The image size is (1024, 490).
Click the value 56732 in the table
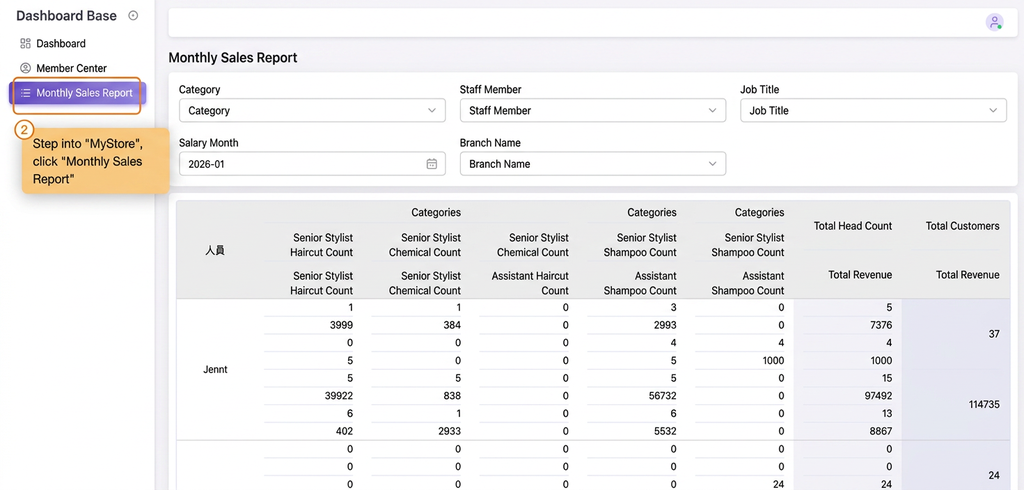pyautogui.click(x=660, y=395)
